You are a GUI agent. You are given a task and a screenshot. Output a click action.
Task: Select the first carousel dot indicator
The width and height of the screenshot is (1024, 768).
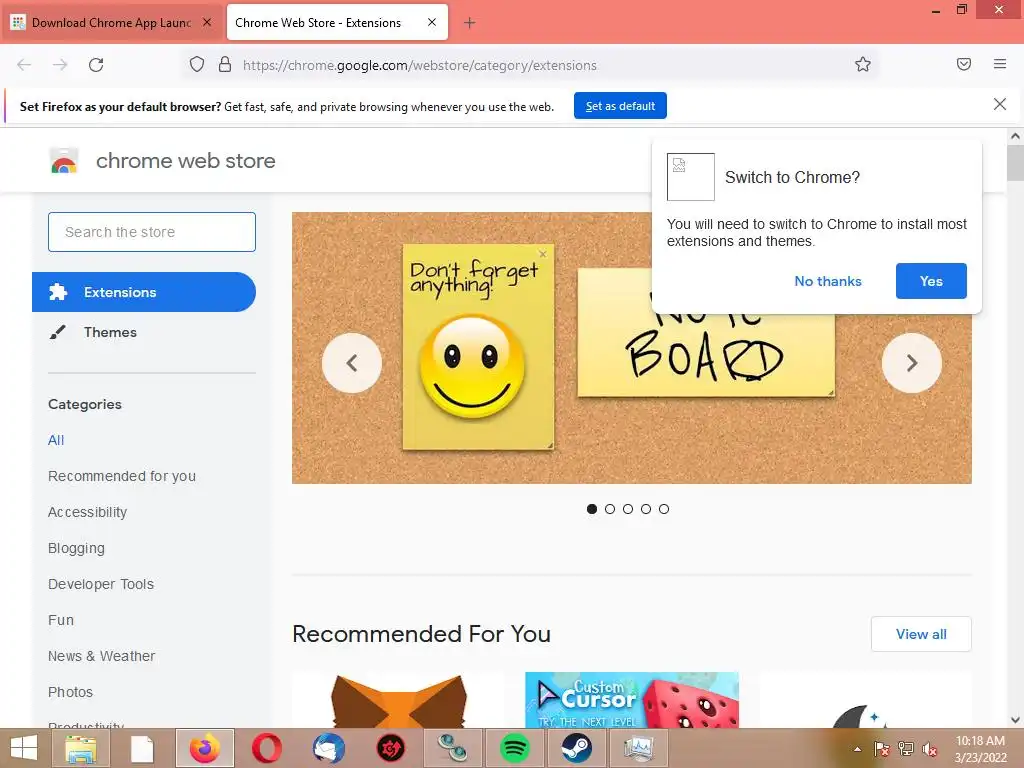pos(592,509)
